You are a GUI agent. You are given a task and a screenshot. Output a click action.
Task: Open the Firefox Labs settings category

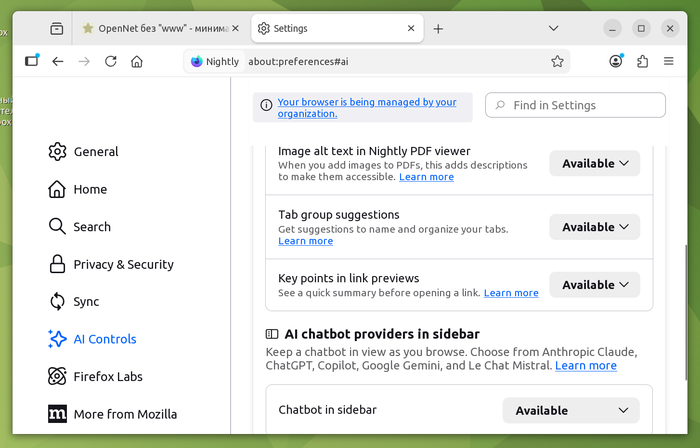108,376
